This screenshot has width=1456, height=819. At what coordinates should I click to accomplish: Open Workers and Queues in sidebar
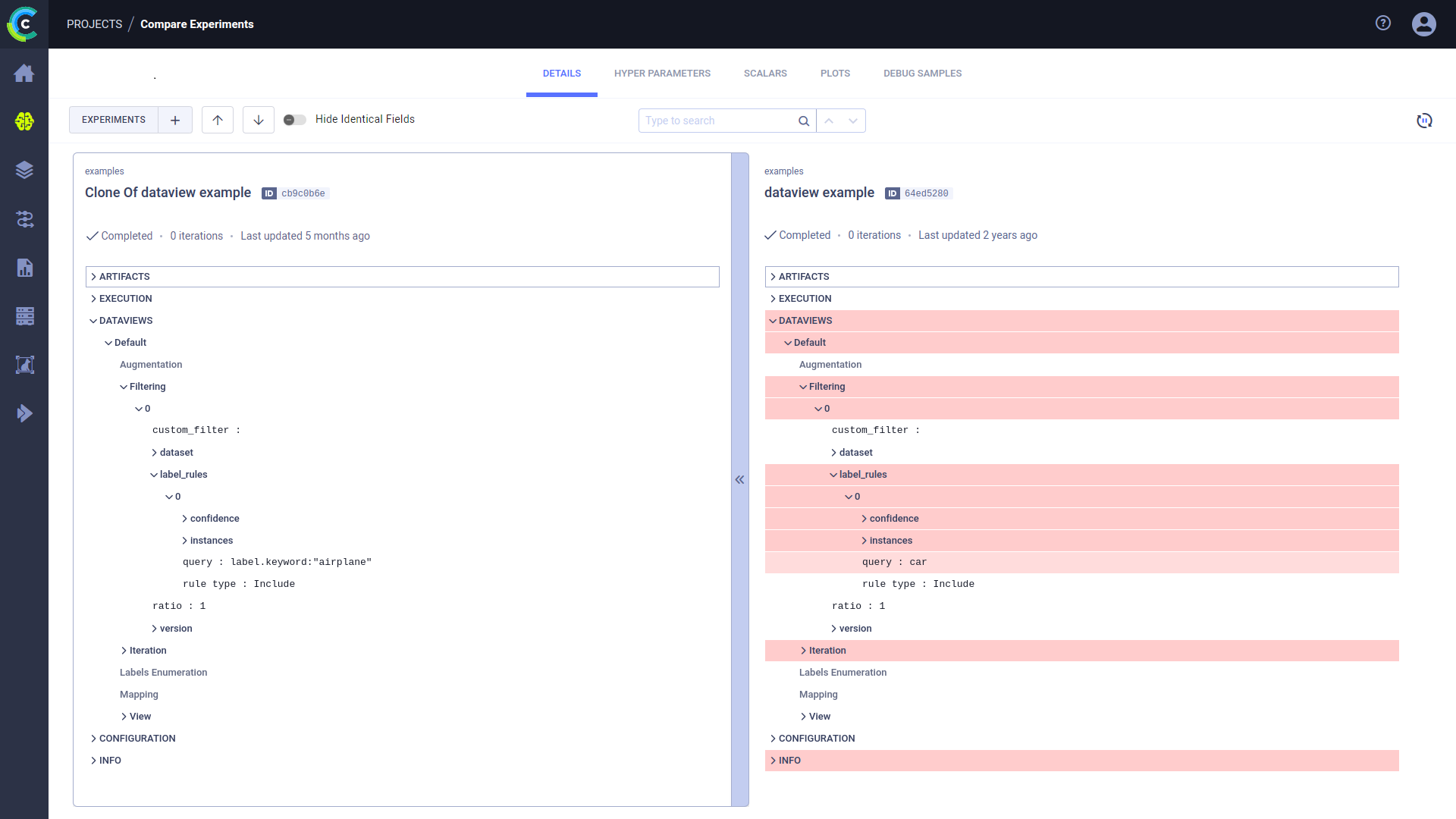tap(25, 316)
